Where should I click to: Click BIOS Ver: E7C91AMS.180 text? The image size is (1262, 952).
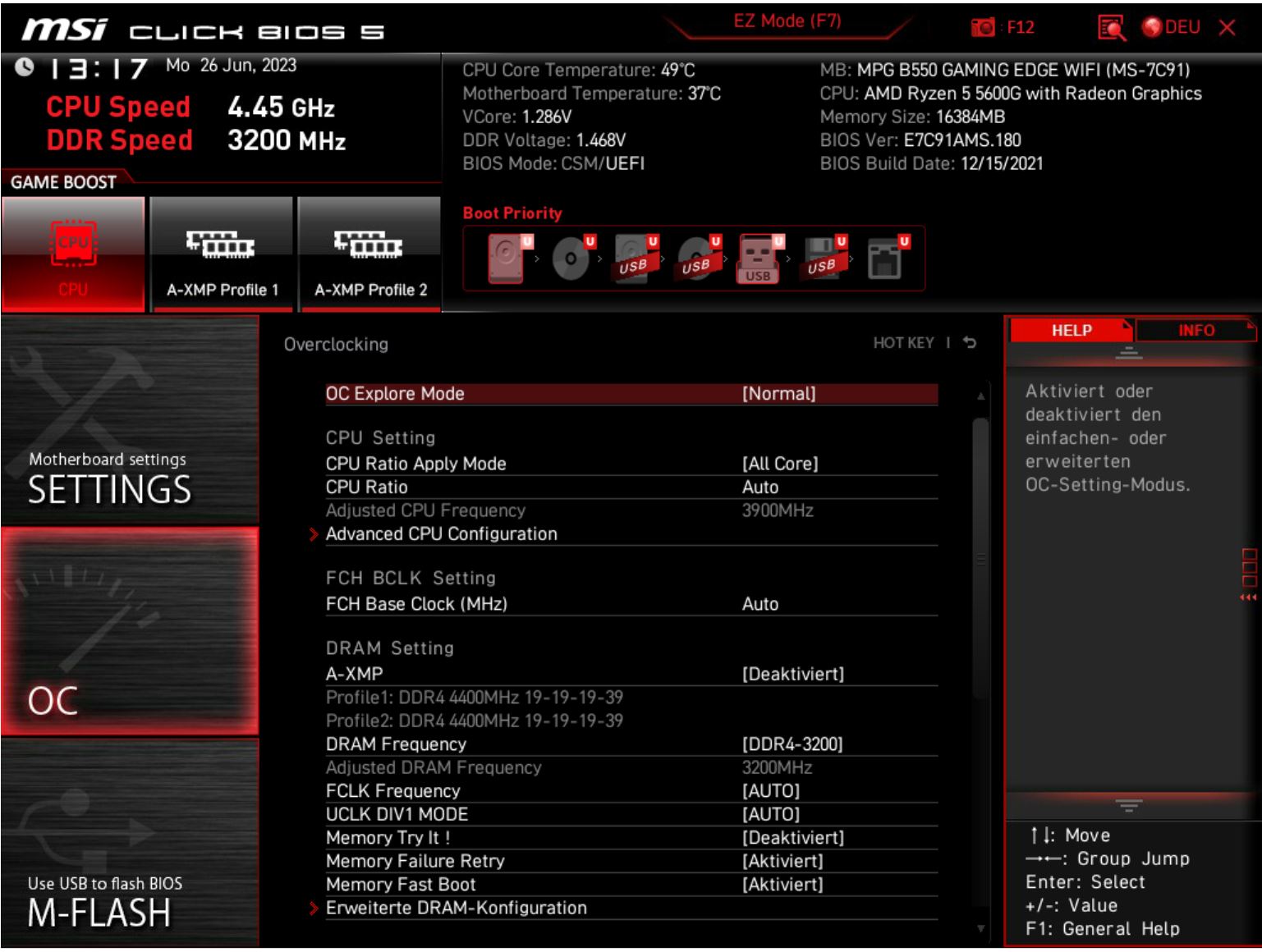click(x=920, y=140)
